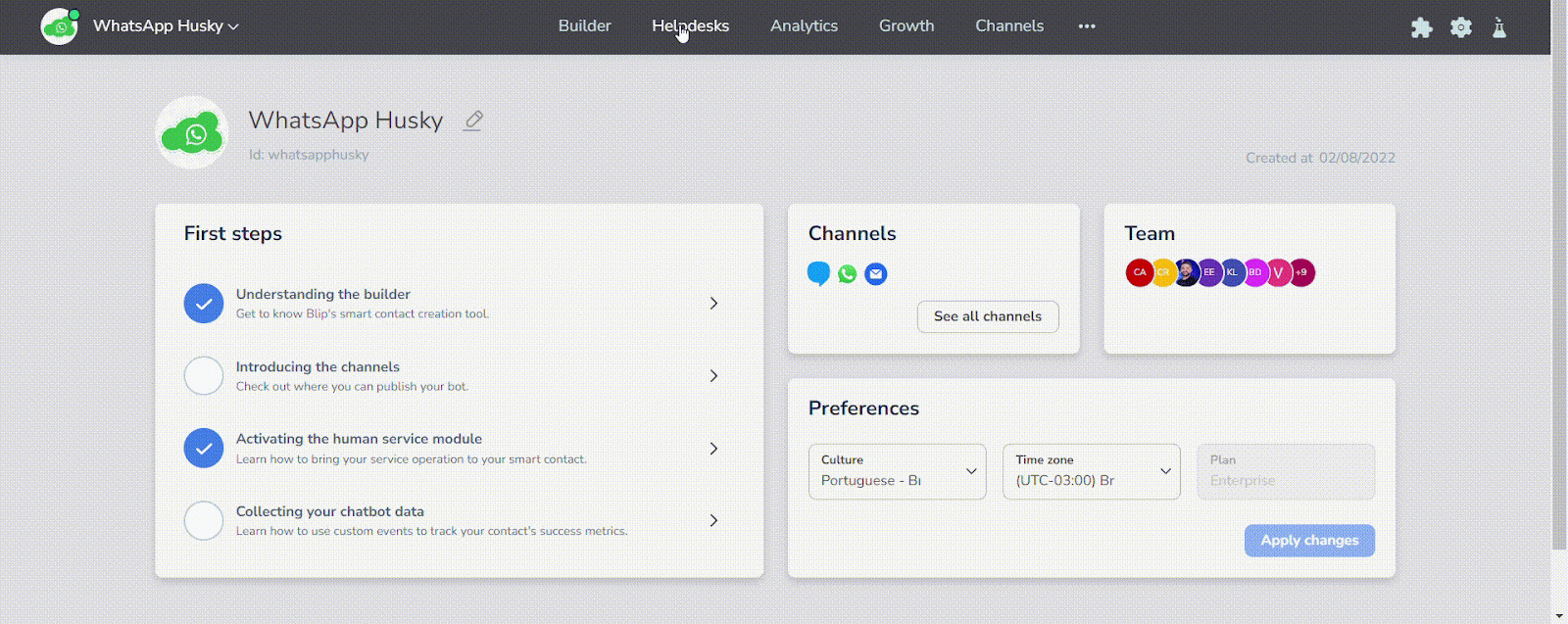Screen dimensions: 1568x624
Task: Expand Understanding the builder step arrow
Action: pyautogui.click(x=713, y=304)
